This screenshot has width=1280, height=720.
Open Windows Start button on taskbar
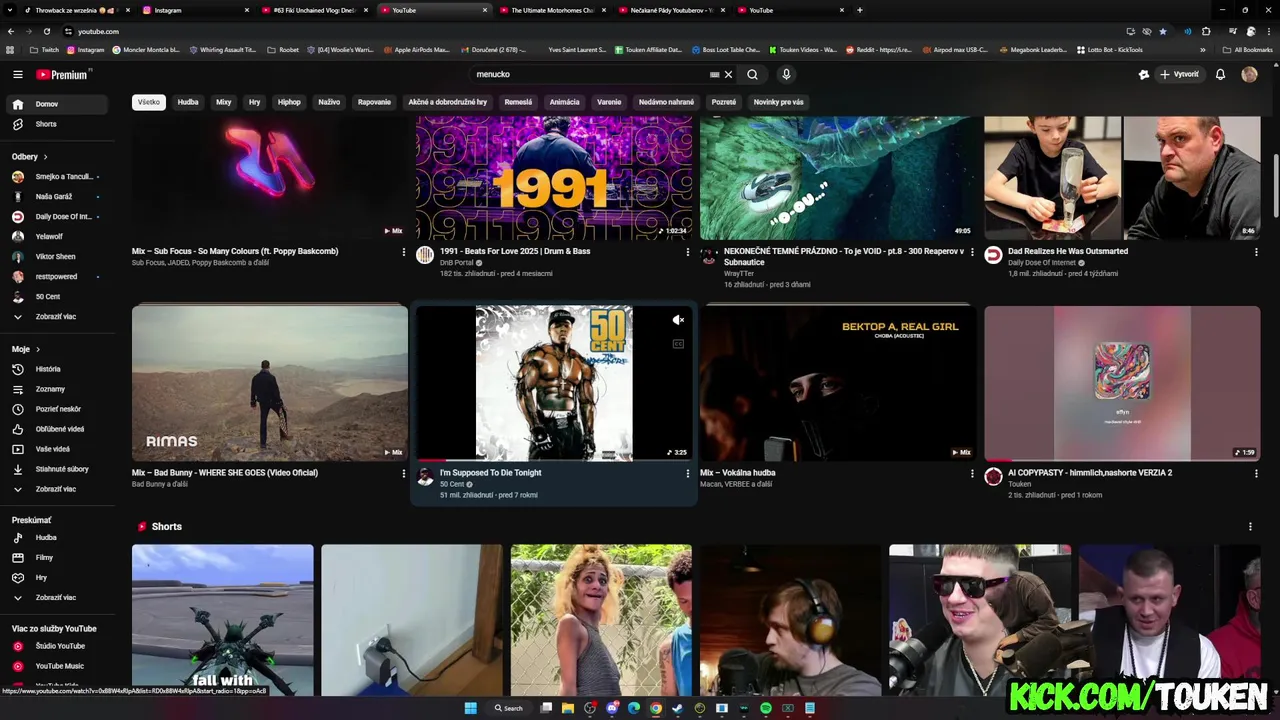pyautogui.click(x=470, y=708)
